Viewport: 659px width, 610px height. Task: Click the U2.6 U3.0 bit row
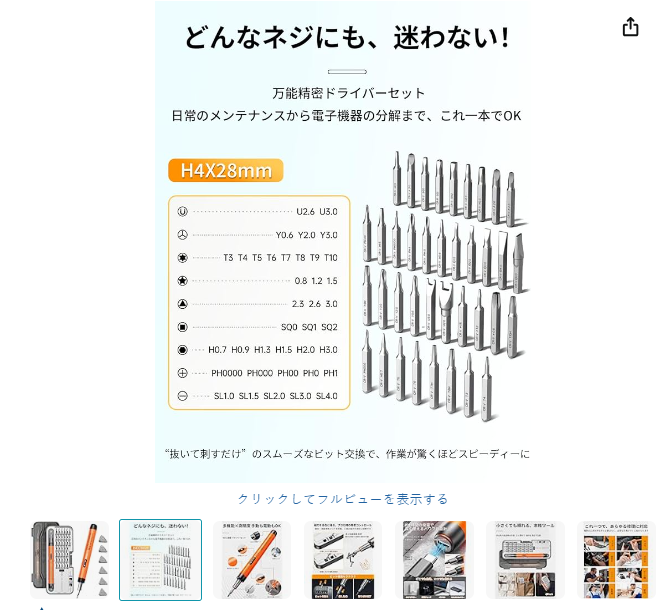pos(258,211)
